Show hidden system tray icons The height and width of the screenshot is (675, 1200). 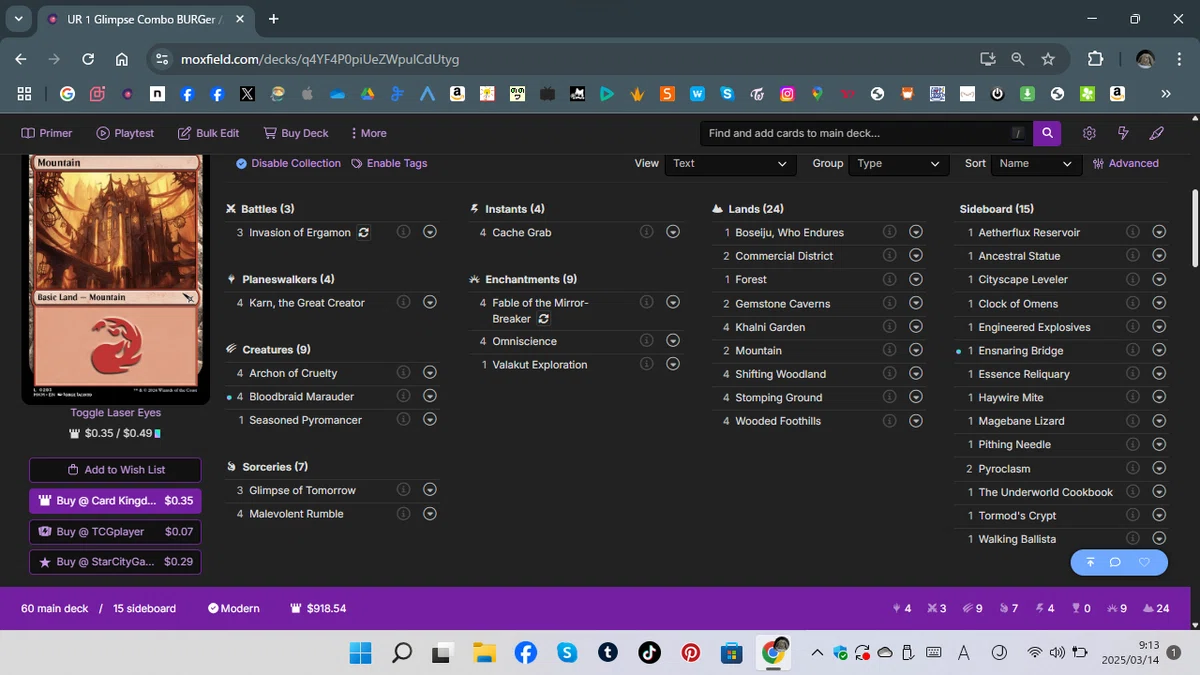(x=817, y=653)
